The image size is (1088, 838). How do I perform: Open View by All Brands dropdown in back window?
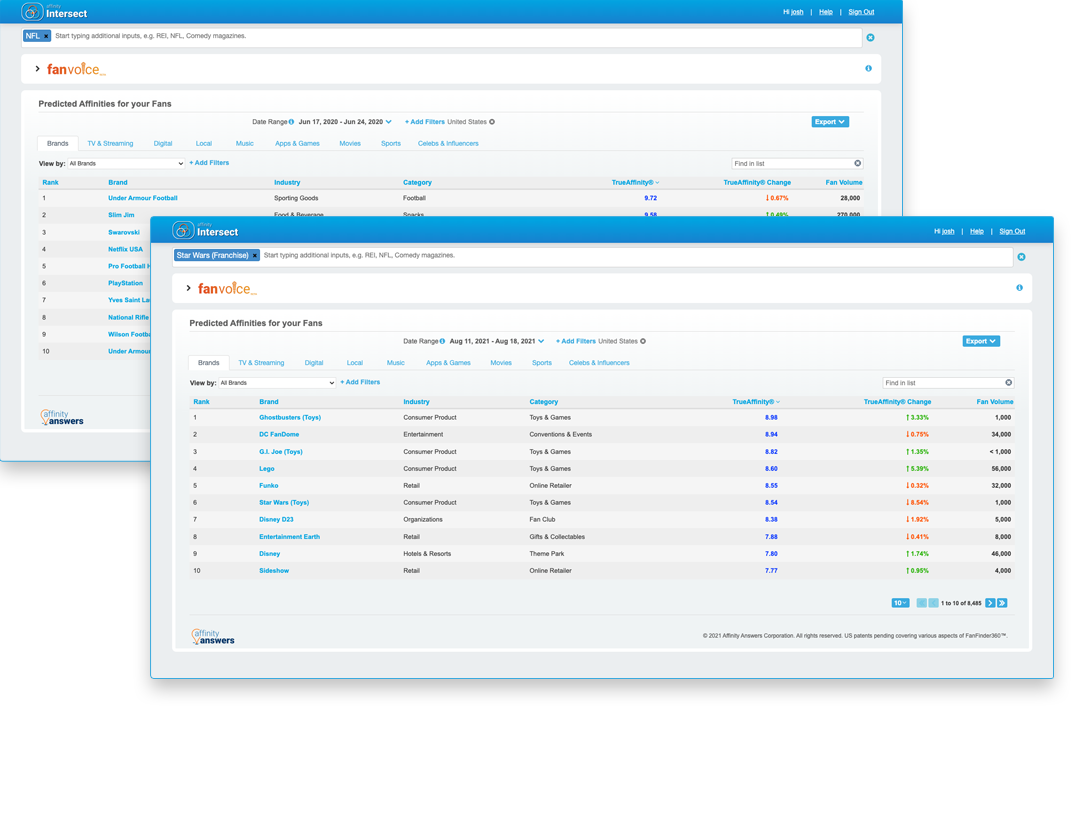(x=126, y=164)
